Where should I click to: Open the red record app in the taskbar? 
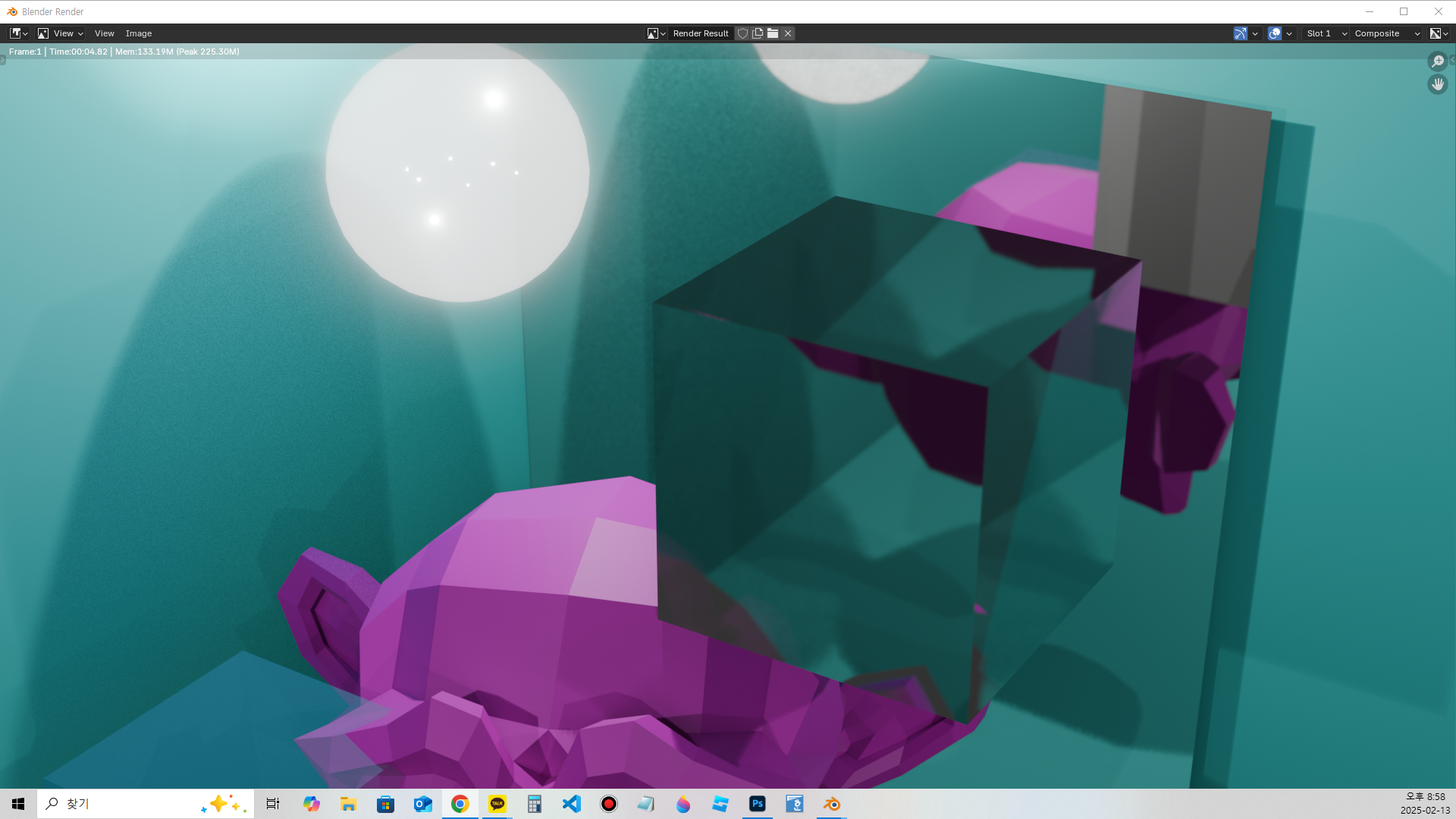coord(608,804)
